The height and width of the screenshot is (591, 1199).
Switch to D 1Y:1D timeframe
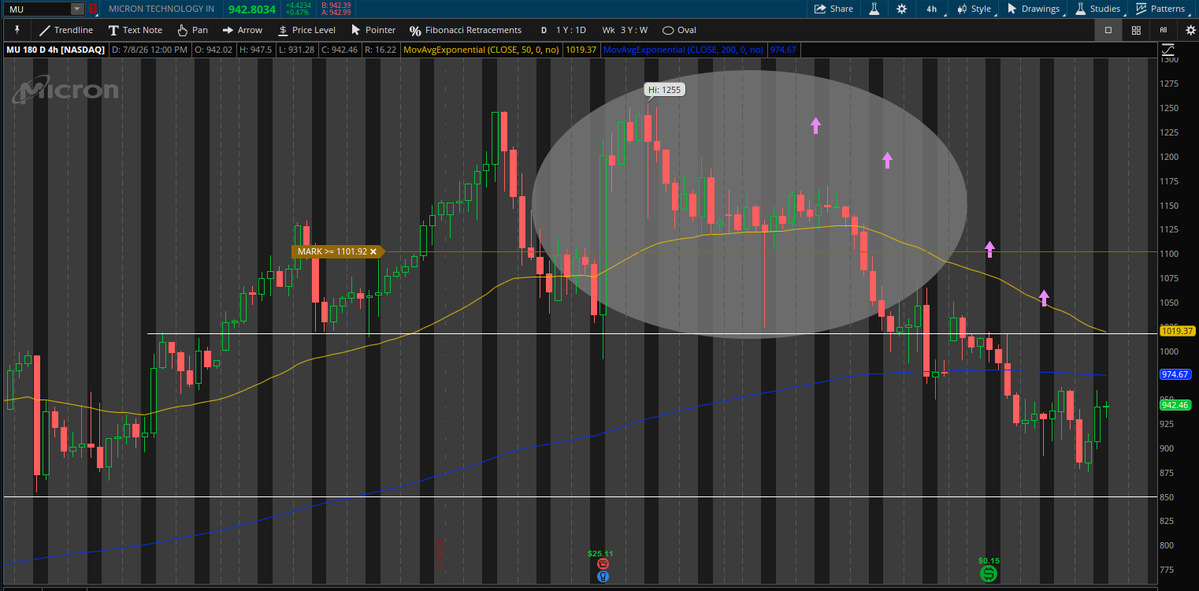click(x=563, y=30)
